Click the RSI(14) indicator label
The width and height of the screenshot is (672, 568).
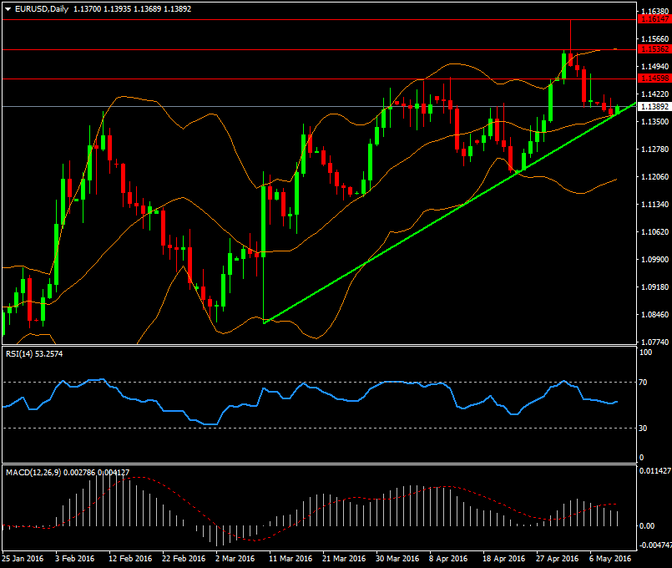pyautogui.click(x=22, y=354)
